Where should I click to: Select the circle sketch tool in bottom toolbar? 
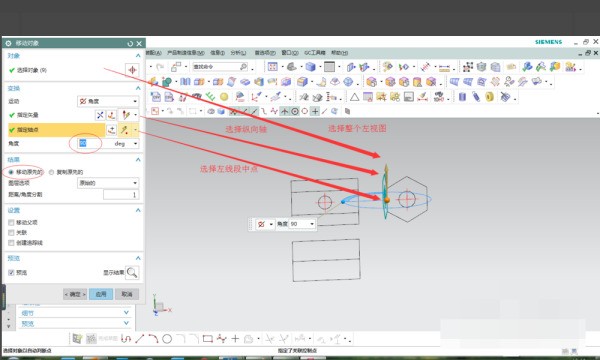click(167, 339)
